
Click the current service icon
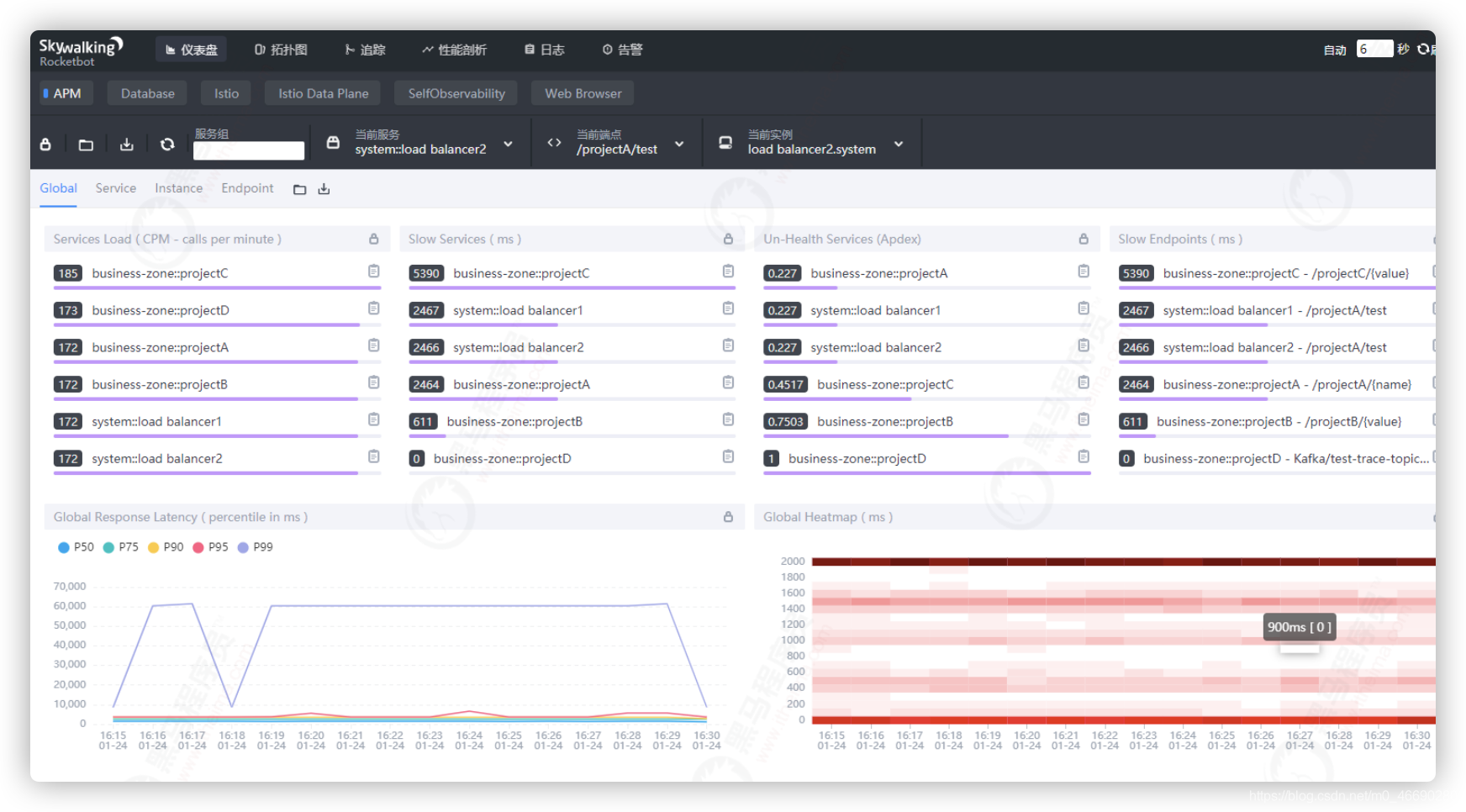click(333, 143)
